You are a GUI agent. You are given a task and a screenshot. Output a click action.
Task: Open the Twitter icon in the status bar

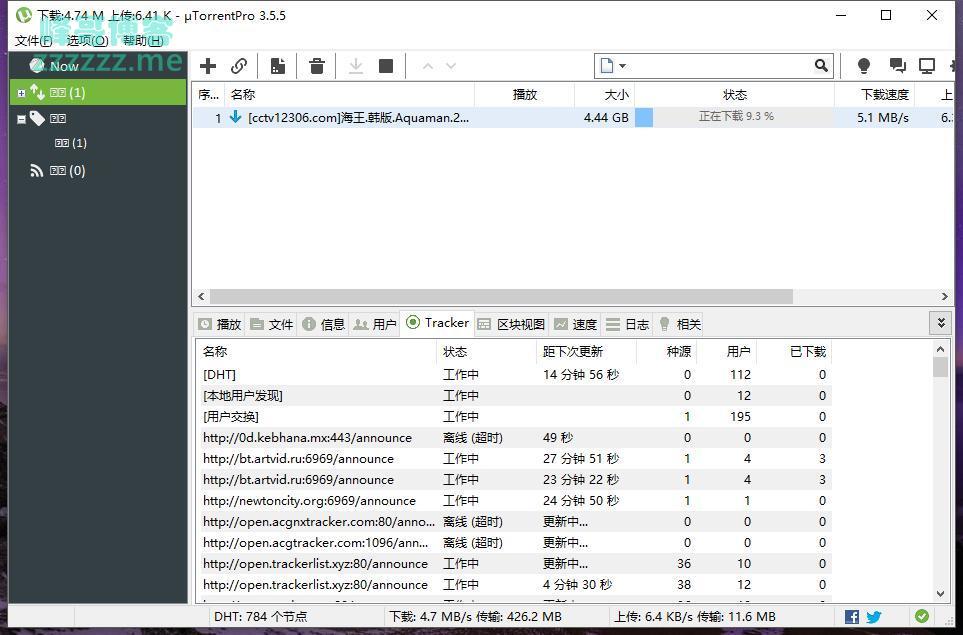pos(873,617)
